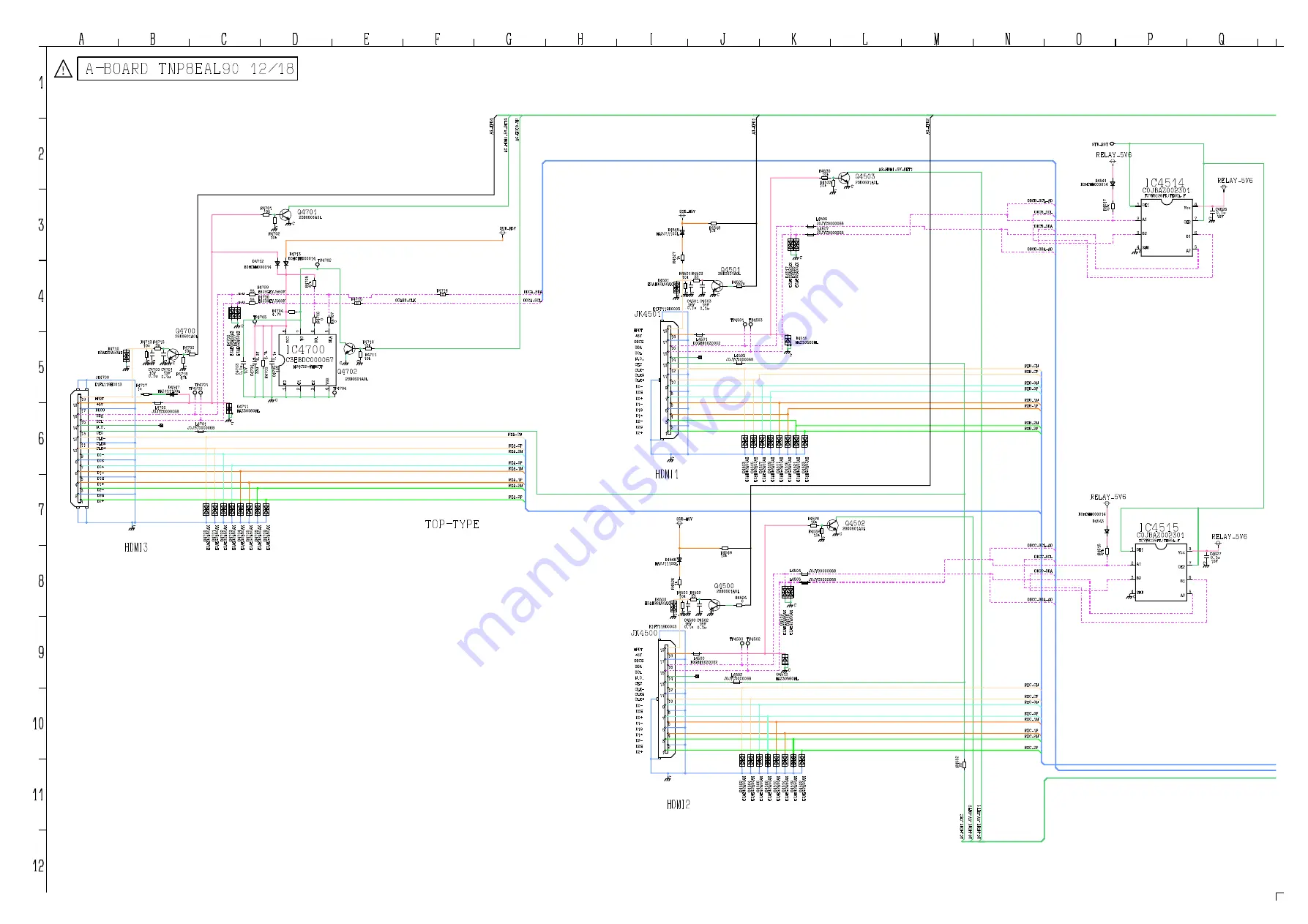
Task: Click the IC4700 chip label
Action: (305, 350)
